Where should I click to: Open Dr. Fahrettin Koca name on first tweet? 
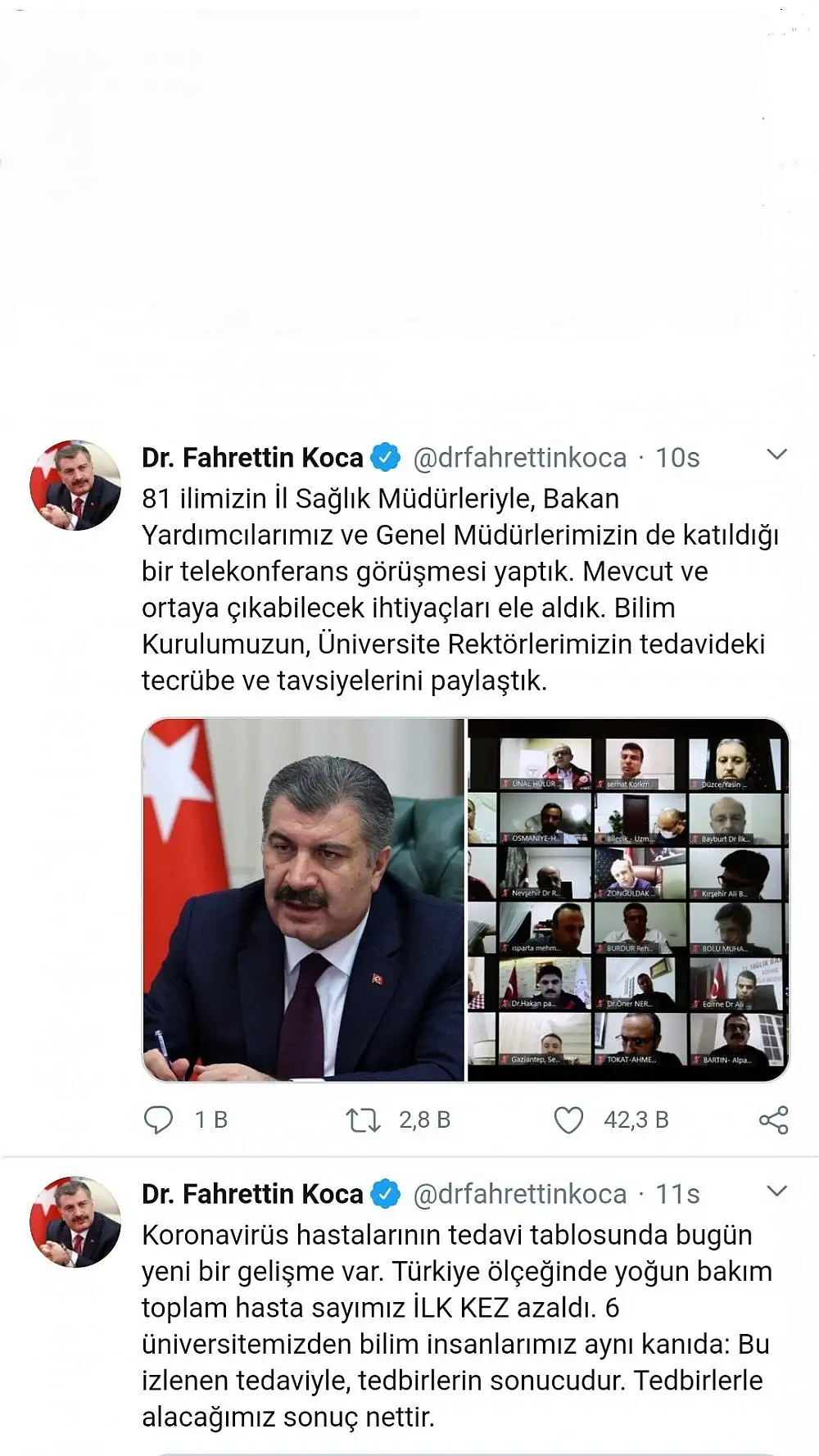[252, 457]
